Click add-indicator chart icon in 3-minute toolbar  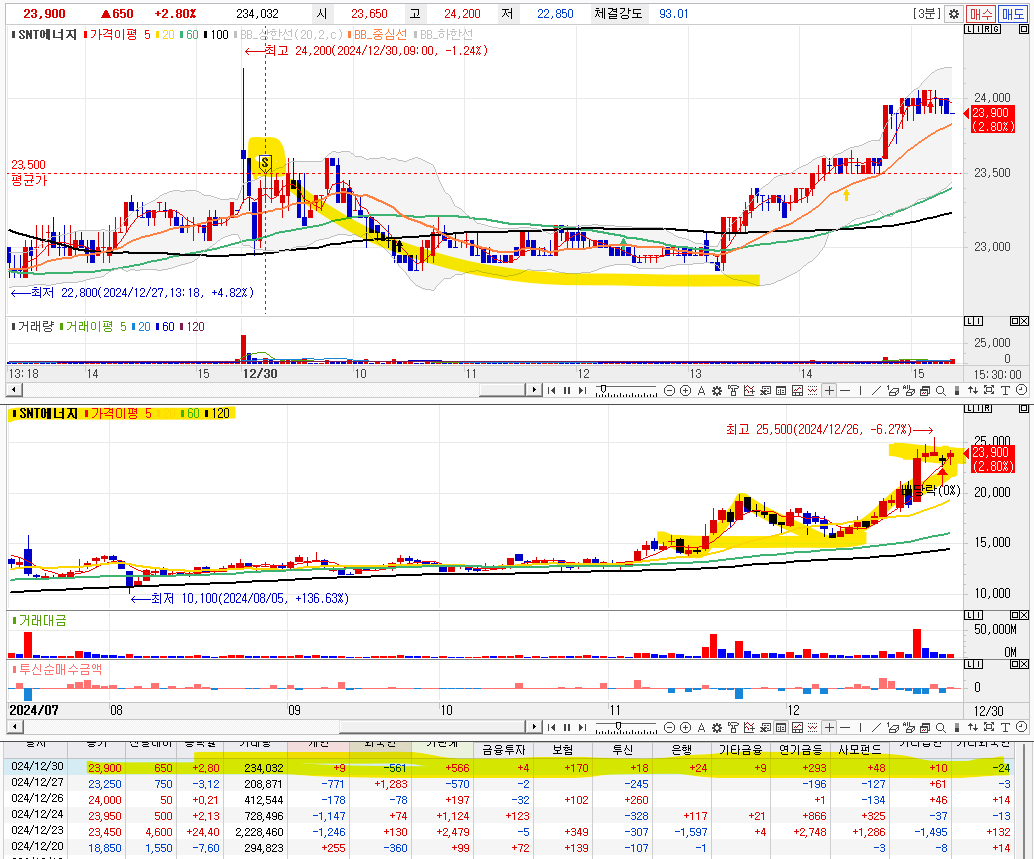[749, 390]
